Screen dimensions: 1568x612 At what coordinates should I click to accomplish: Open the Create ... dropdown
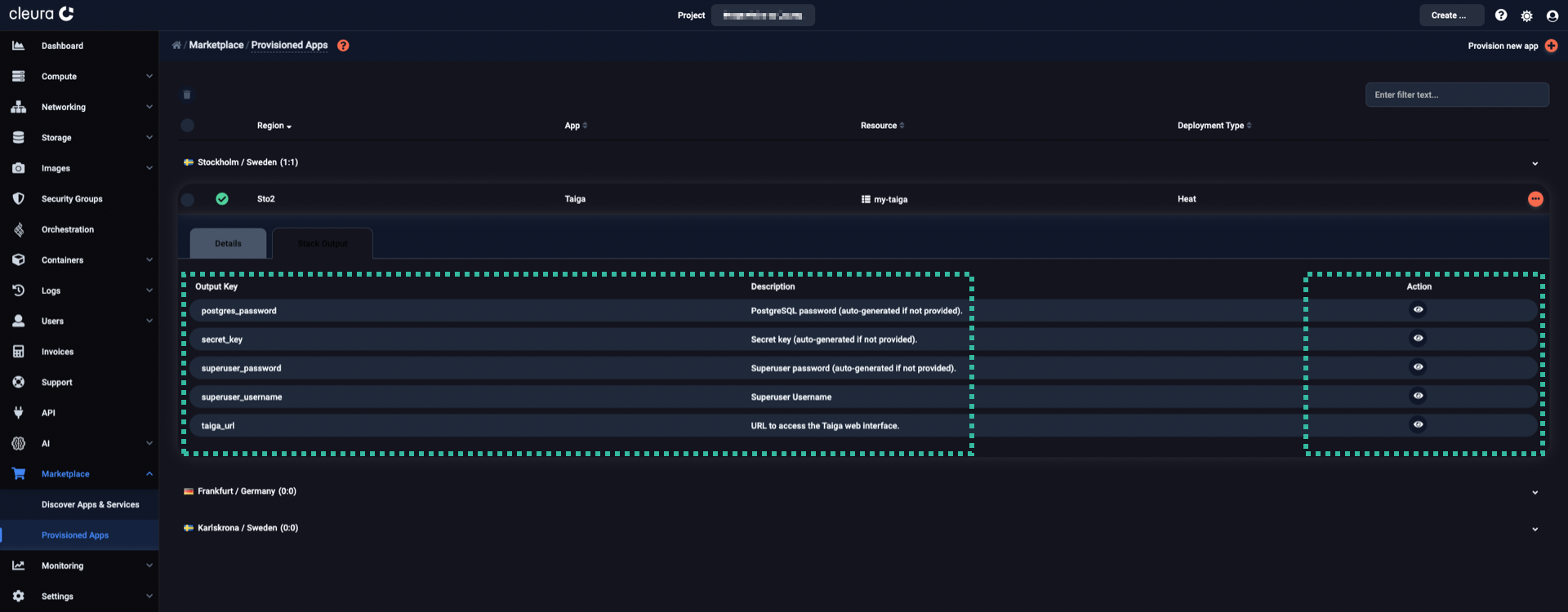(1451, 16)
